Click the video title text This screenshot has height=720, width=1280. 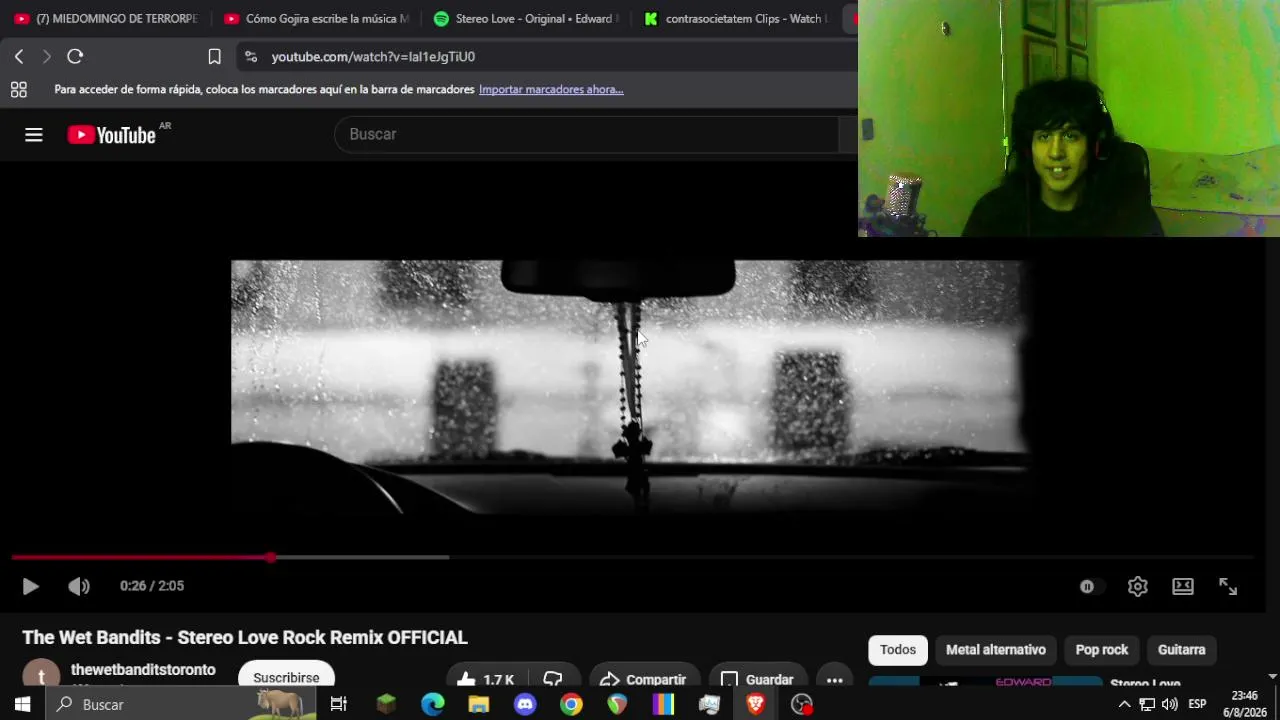245,638
